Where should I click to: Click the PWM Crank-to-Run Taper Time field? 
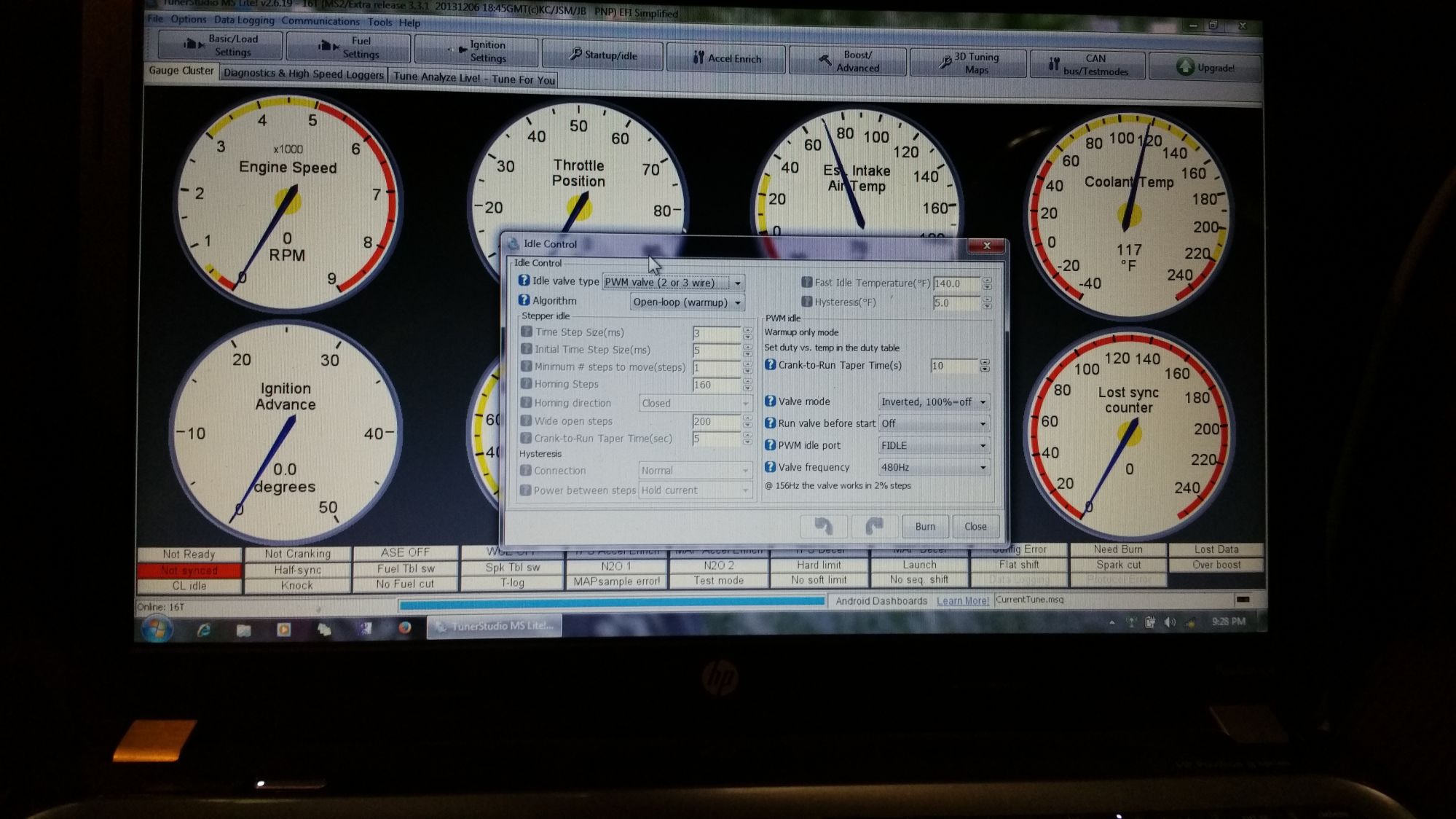point(953,366)
